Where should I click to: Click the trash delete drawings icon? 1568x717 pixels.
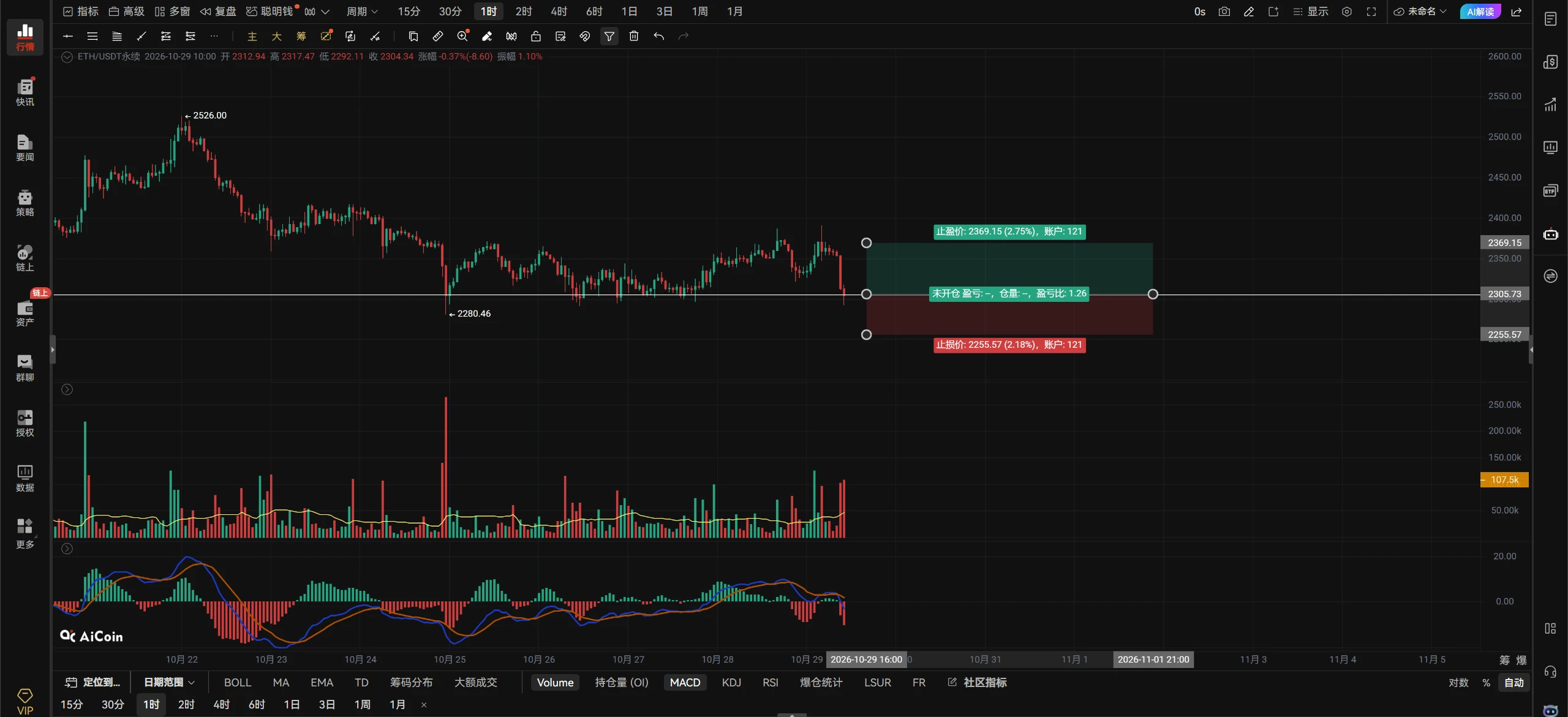(634, 36)
